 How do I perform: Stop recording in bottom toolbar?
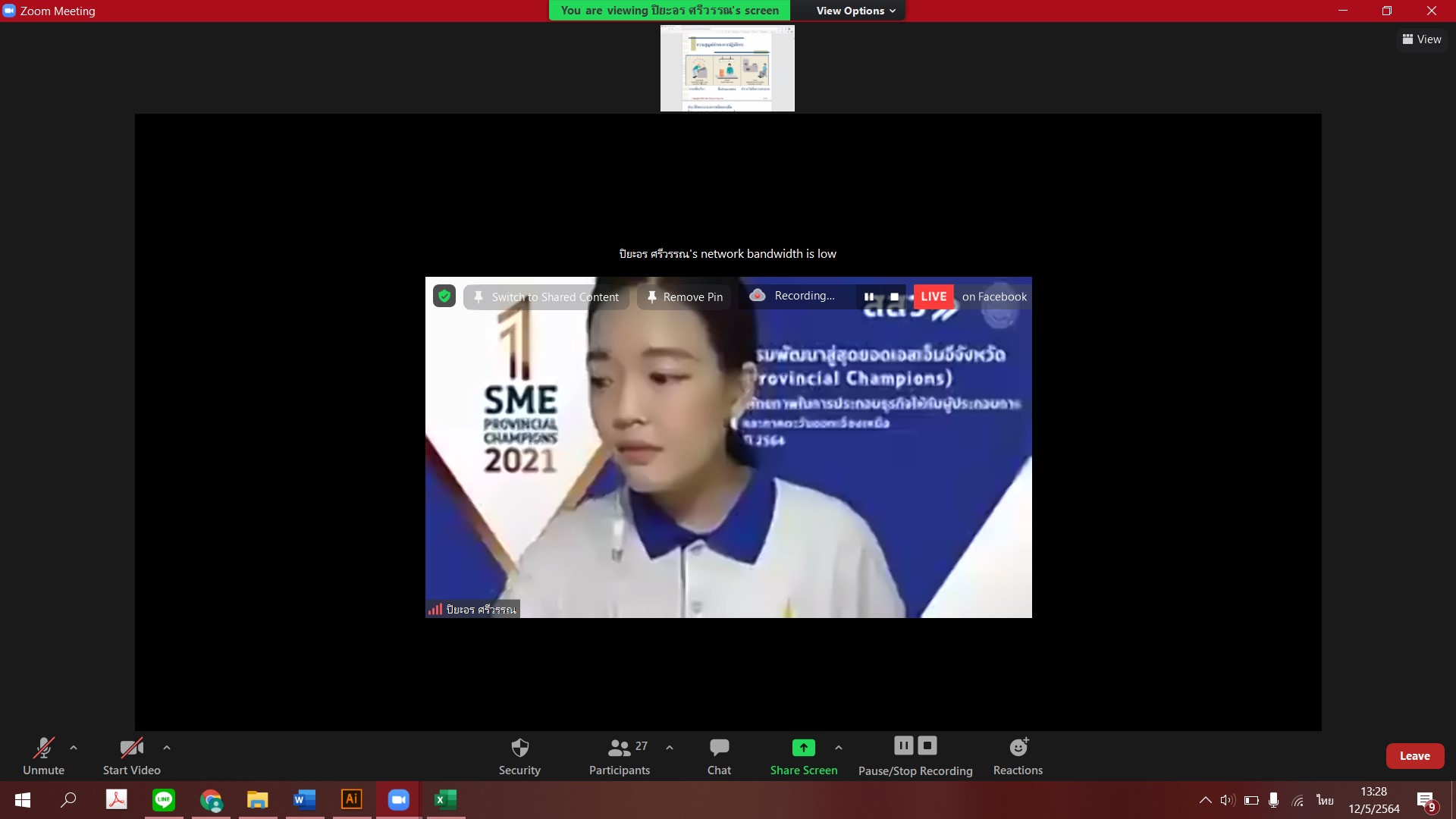(927, 745)
